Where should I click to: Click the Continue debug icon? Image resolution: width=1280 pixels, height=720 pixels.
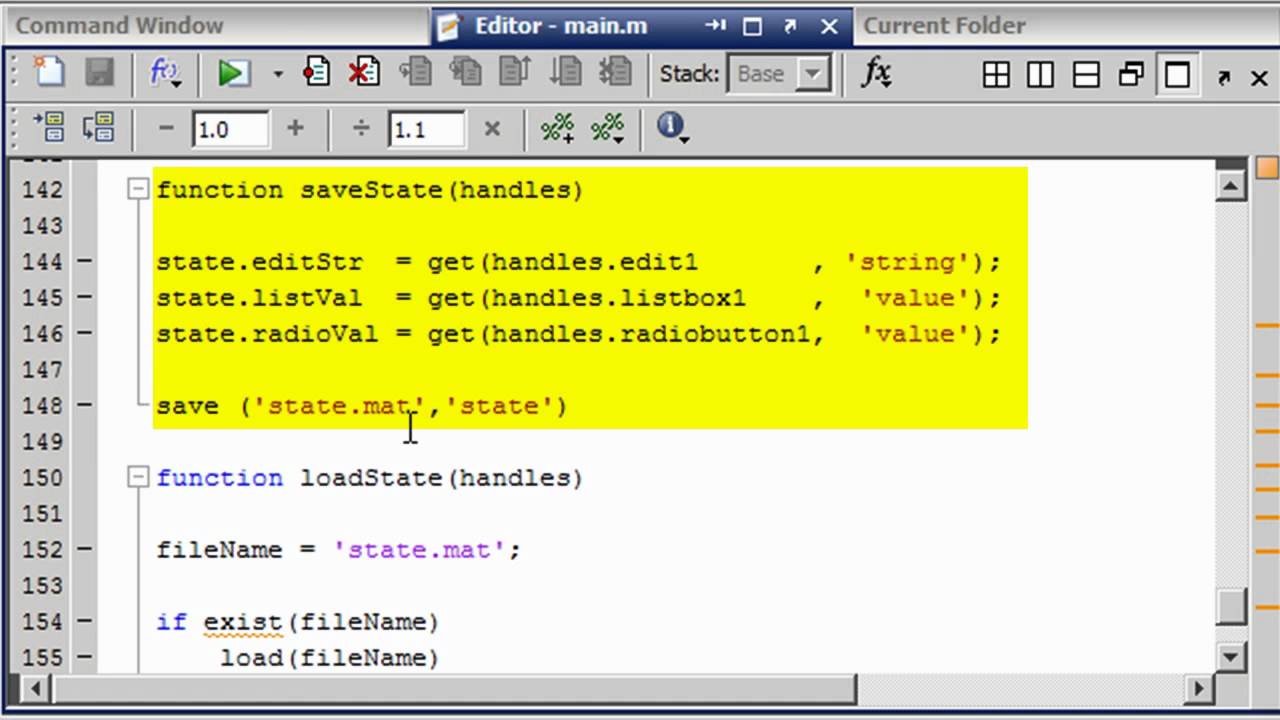565,72
